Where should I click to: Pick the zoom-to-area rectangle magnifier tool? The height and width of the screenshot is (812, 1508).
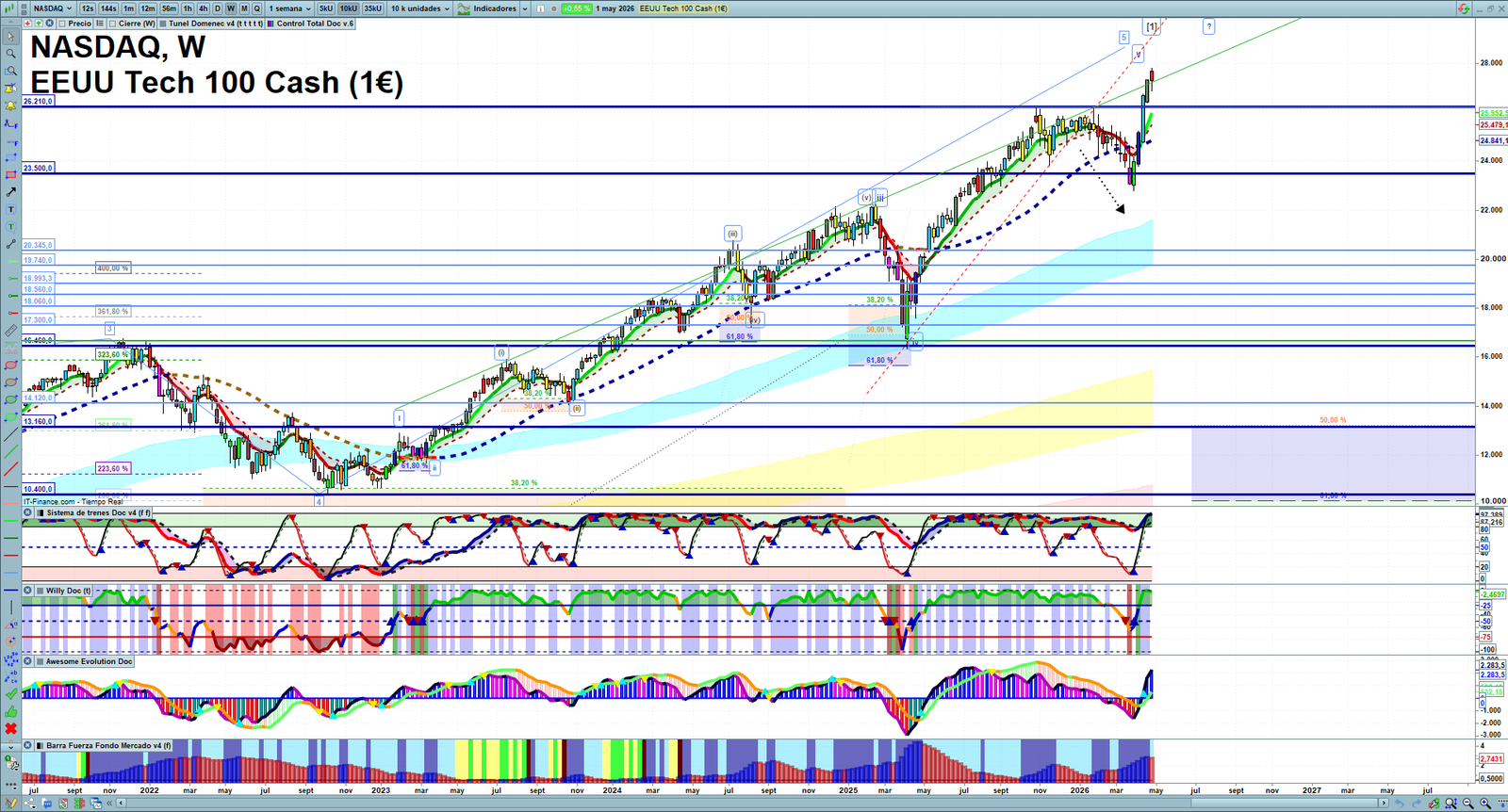tap(11, 71)
